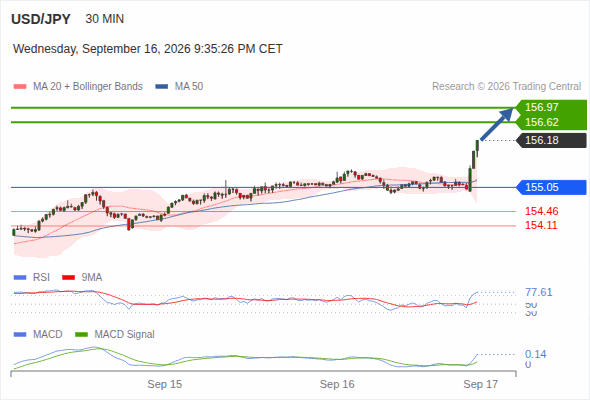Click the red 154.11 support label

pos(541,225)
